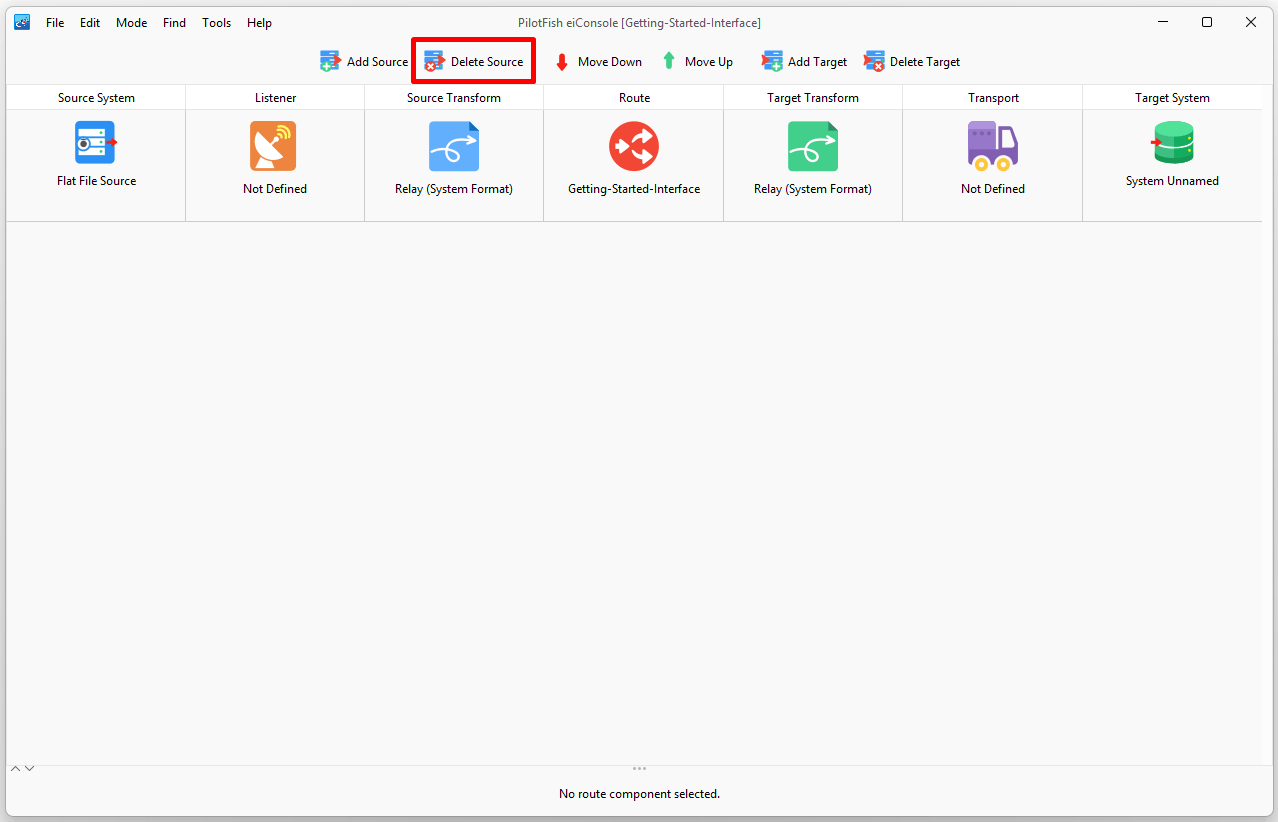
Task: Click the Delete Source button label
Action: [x=487, y=62]
